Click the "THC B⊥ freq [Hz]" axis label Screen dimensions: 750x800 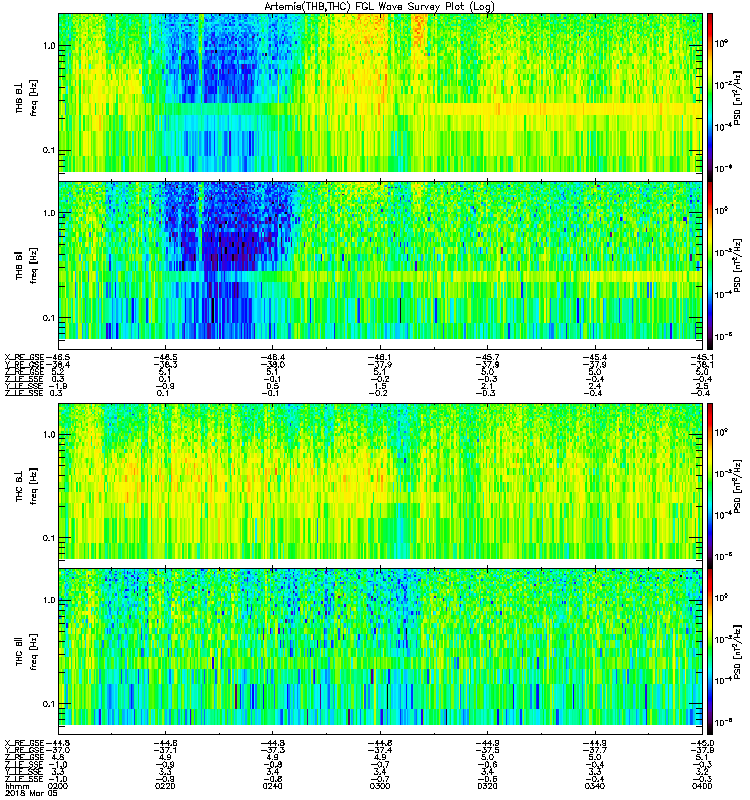27,485
